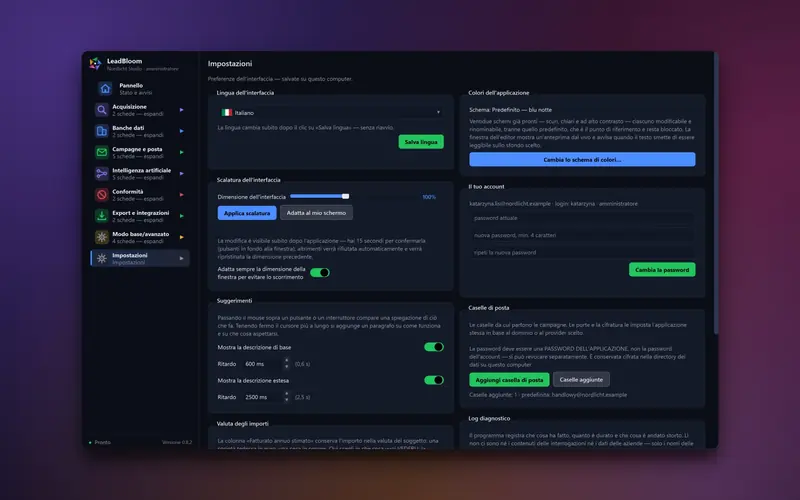800x500 pixels.
Task: Click the green Pronto status dot
Action: click(90, 443)
